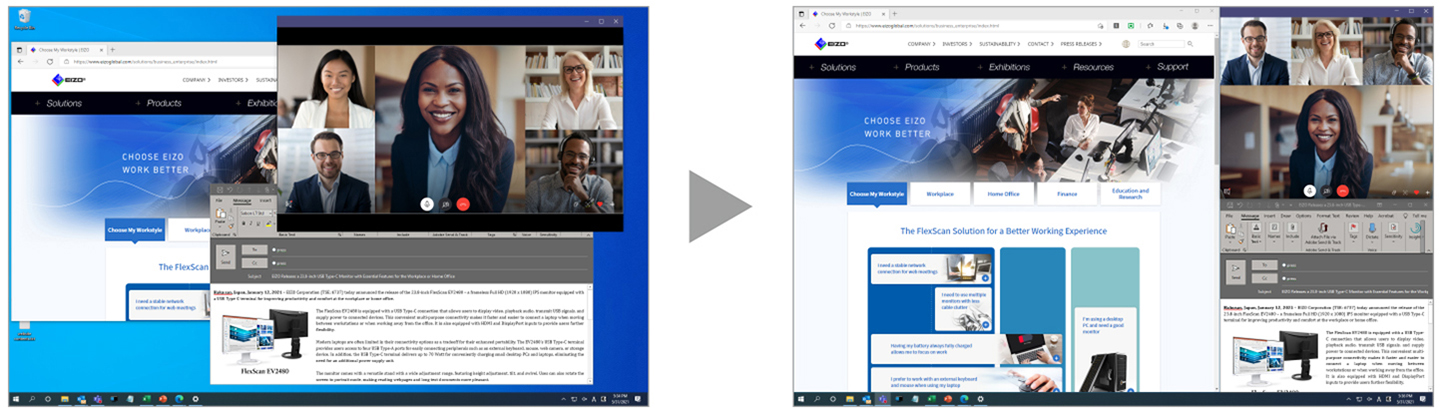Expand the Resources menu on EIZO navigation bar
Viewport: 1440px width, 414px height.
[1092, 67]
